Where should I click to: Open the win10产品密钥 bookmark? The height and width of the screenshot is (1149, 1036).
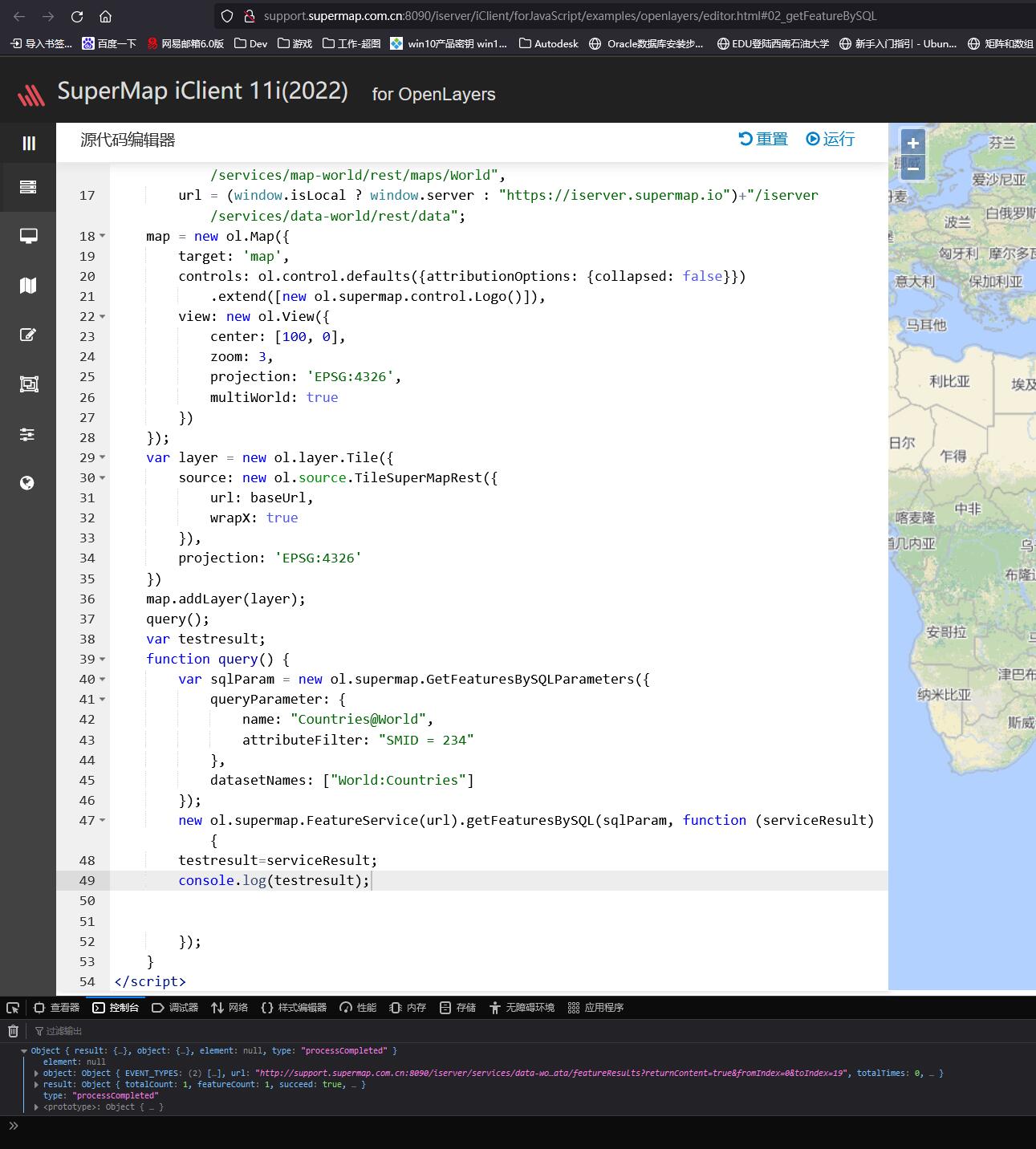pos(449,43)
